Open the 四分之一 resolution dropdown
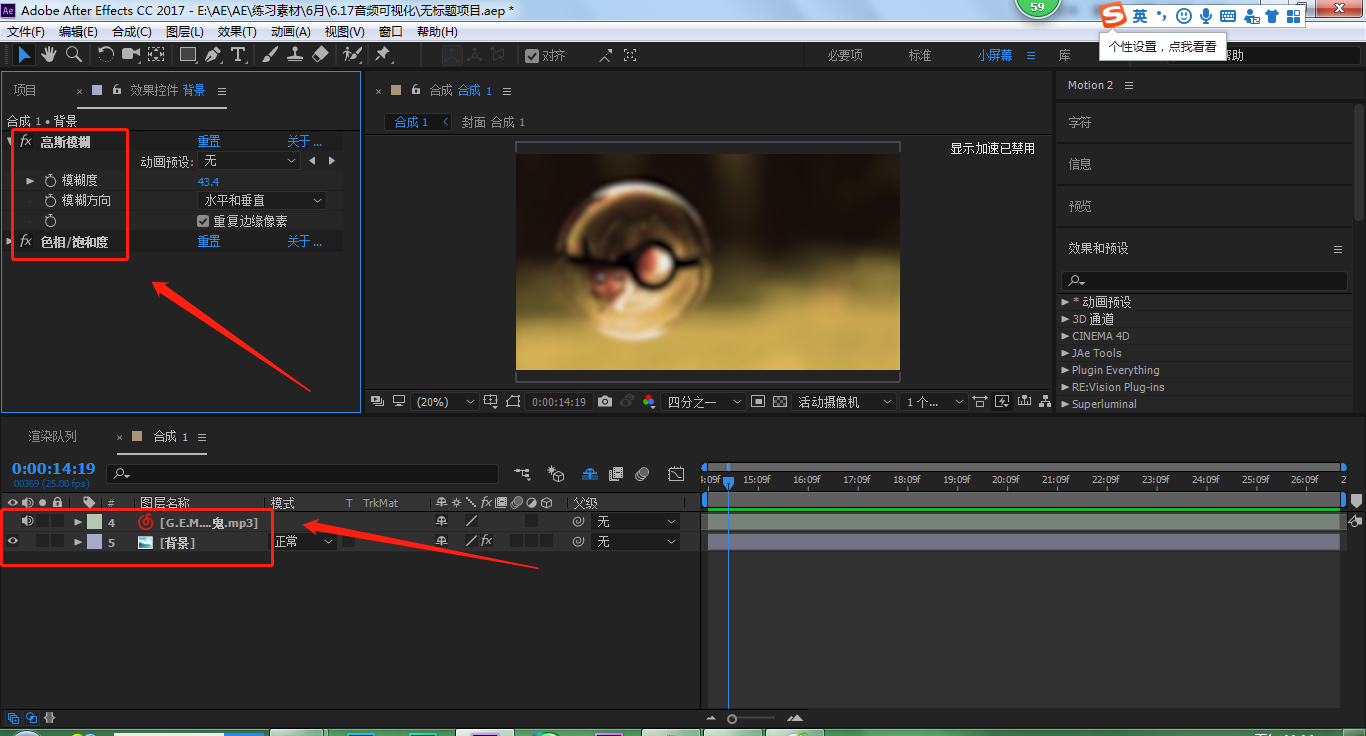This screenshot has height=736, width=1366. (x=705, y=402)
